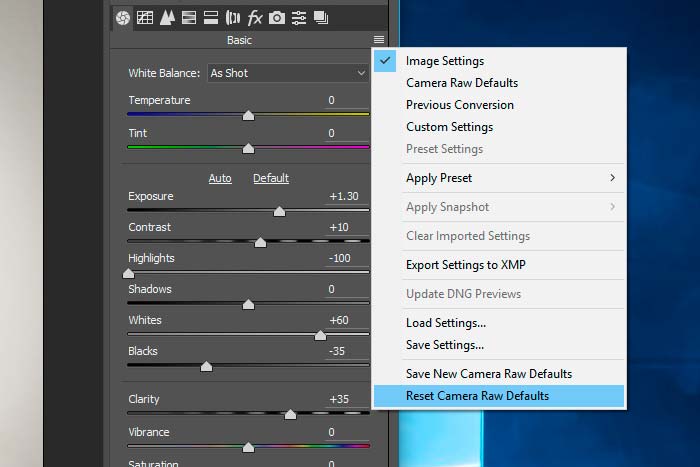This screenshot has width=700, height=467.
Task: Open the Camera Calibration panel icon
Action: [277, 18]
